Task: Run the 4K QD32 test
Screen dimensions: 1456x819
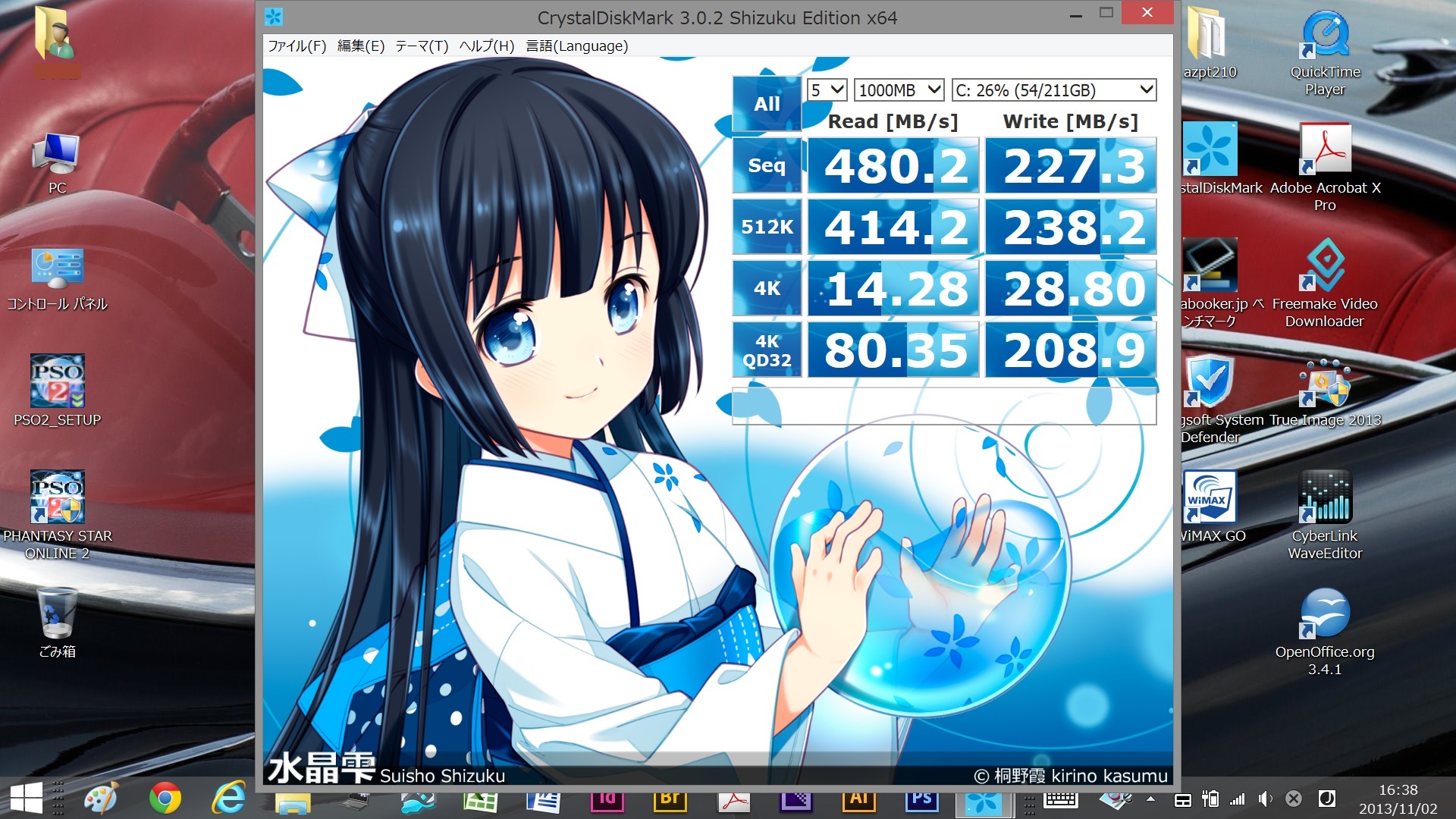Action: pyautogui.click(x=766, y=350)
